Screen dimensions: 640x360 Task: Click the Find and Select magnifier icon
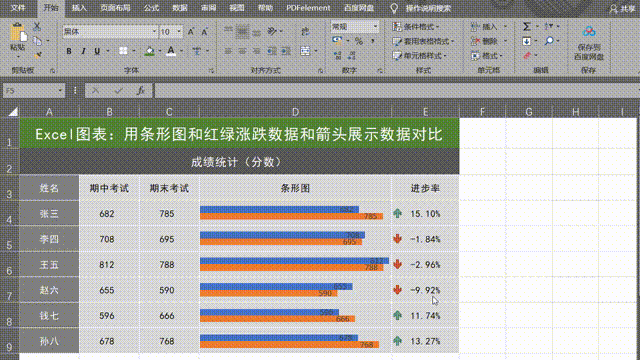549,41
